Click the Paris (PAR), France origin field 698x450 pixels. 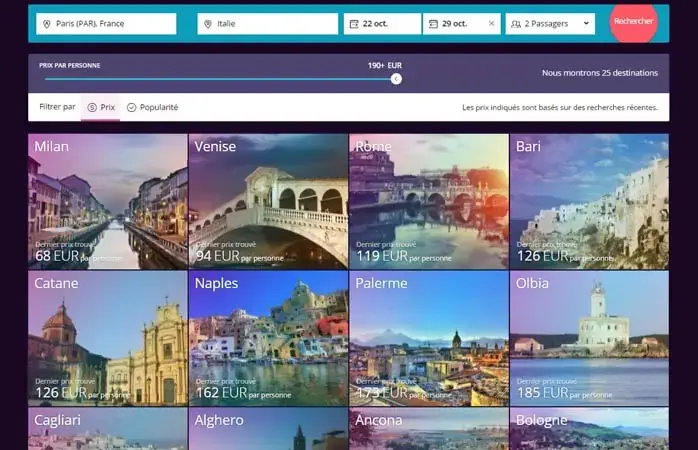(x=106, y=24)
